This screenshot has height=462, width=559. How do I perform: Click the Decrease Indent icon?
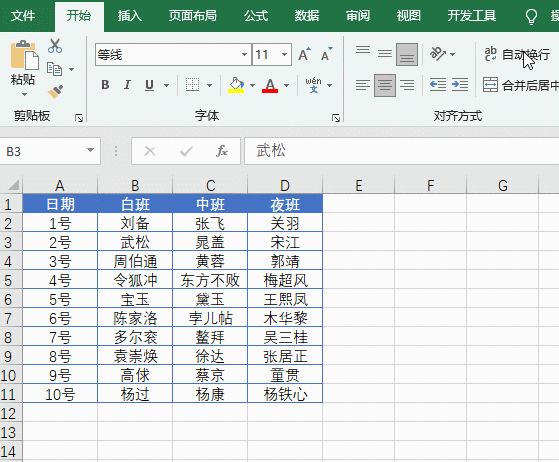tap(437, 85)
